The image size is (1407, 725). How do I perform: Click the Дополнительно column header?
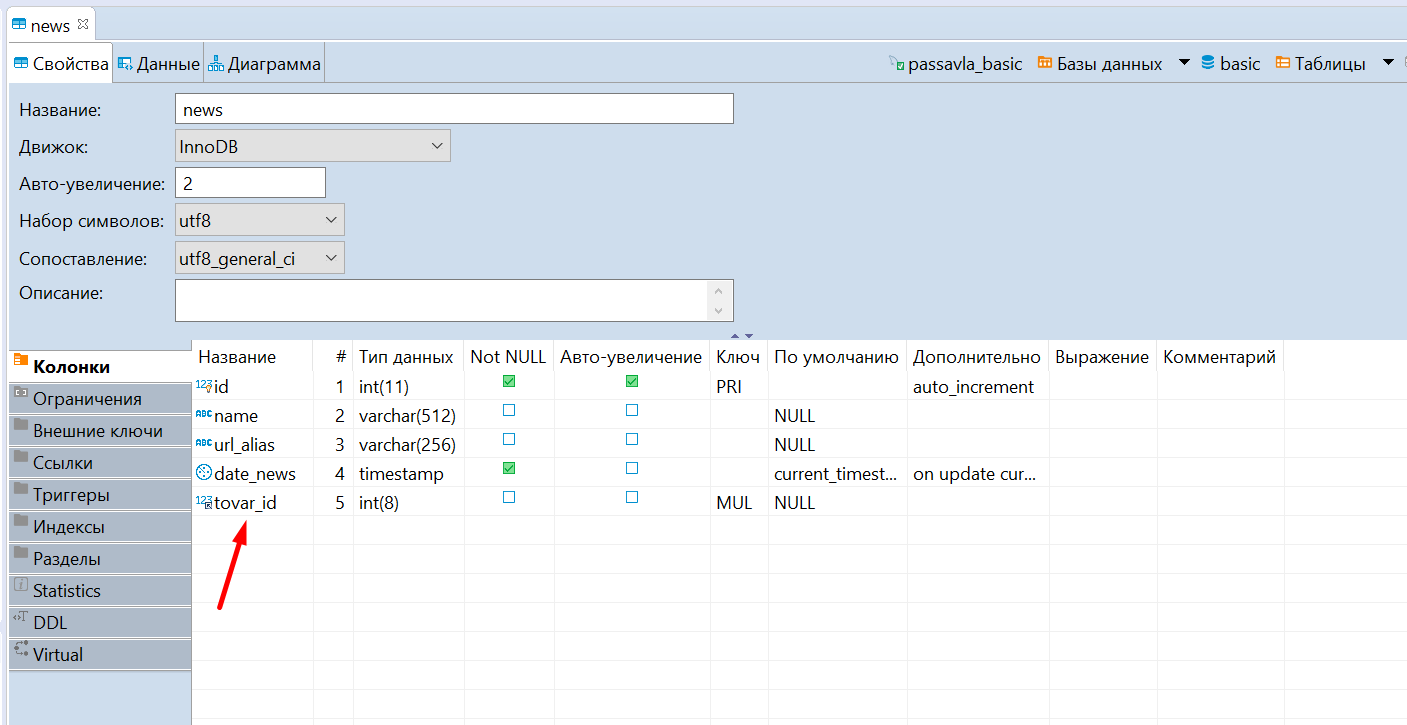point(977,357)
